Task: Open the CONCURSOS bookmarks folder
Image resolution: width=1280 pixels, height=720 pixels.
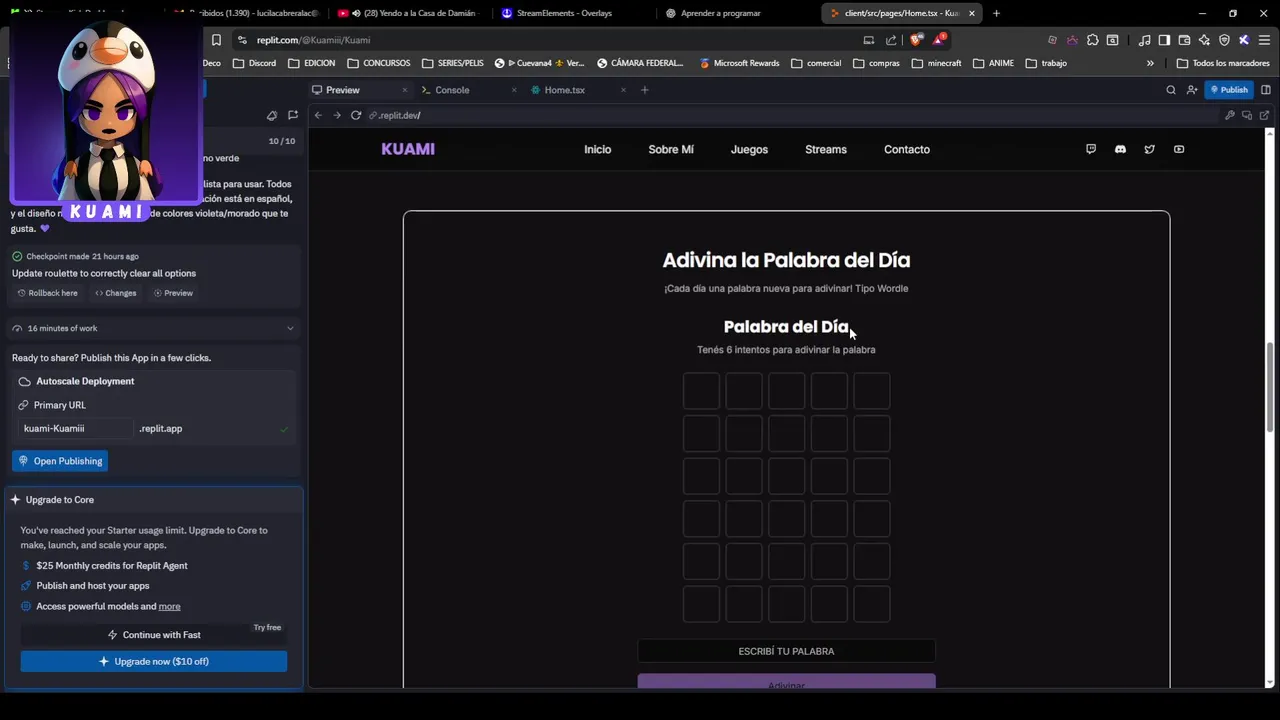Action: (378, 63)
